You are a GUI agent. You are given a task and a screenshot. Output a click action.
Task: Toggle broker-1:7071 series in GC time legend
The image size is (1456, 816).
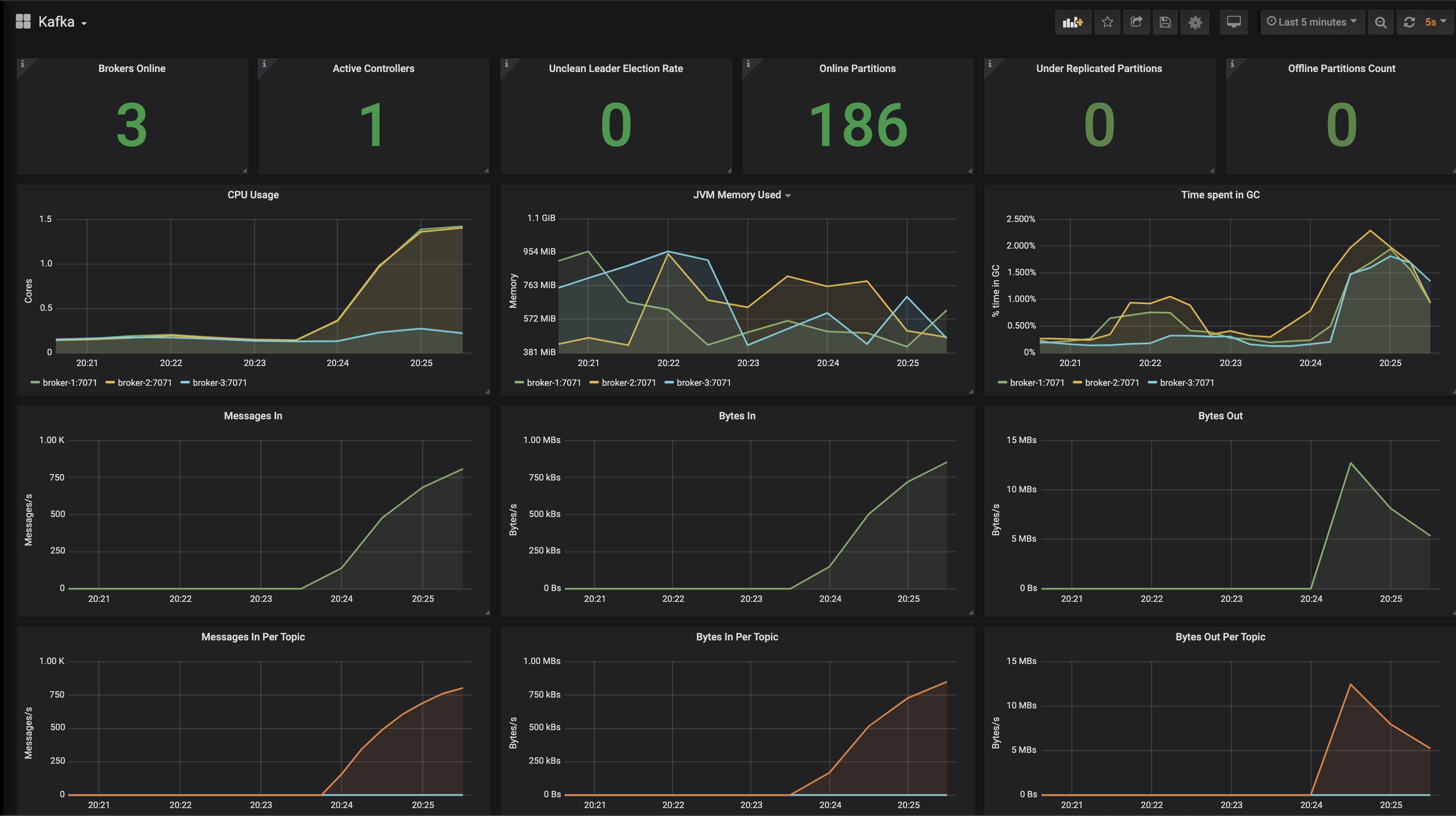1037,382
